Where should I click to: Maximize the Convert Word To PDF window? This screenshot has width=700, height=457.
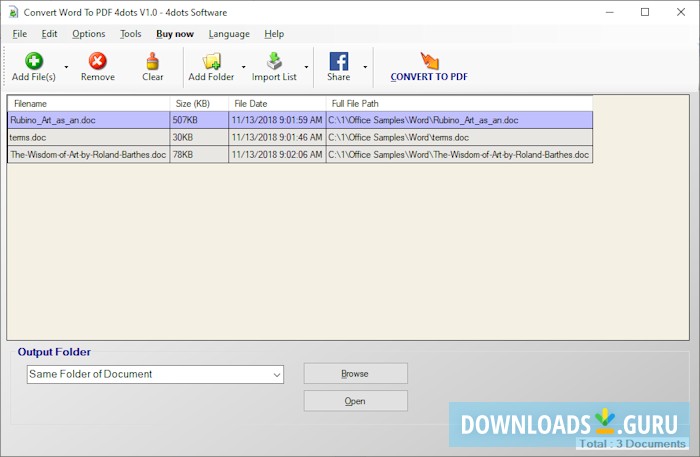pos(645,12)
